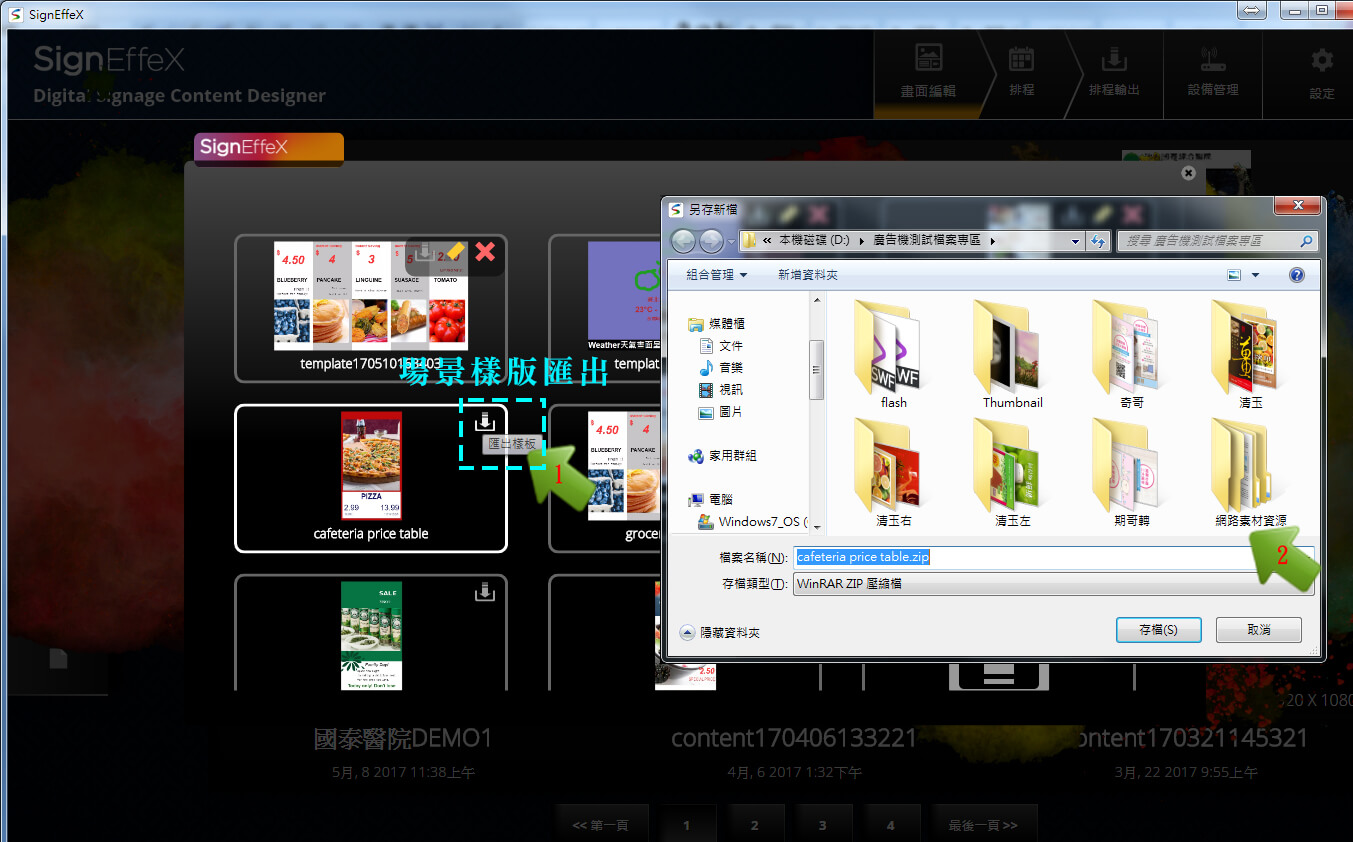Click refresh icon beside address bar
The image size is (1353, 842).
(1099, 241)
